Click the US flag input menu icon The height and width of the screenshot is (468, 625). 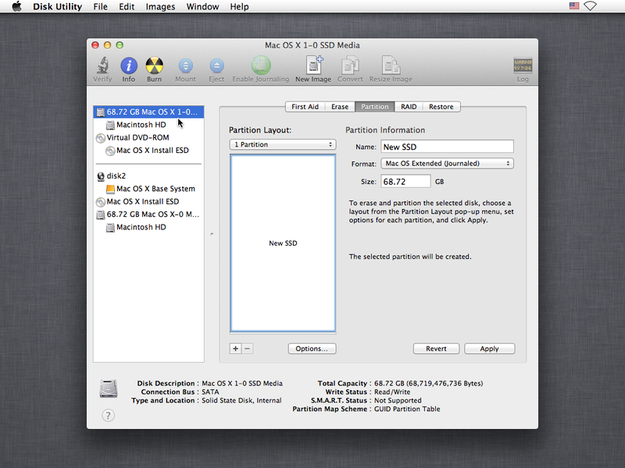point(574,6)
